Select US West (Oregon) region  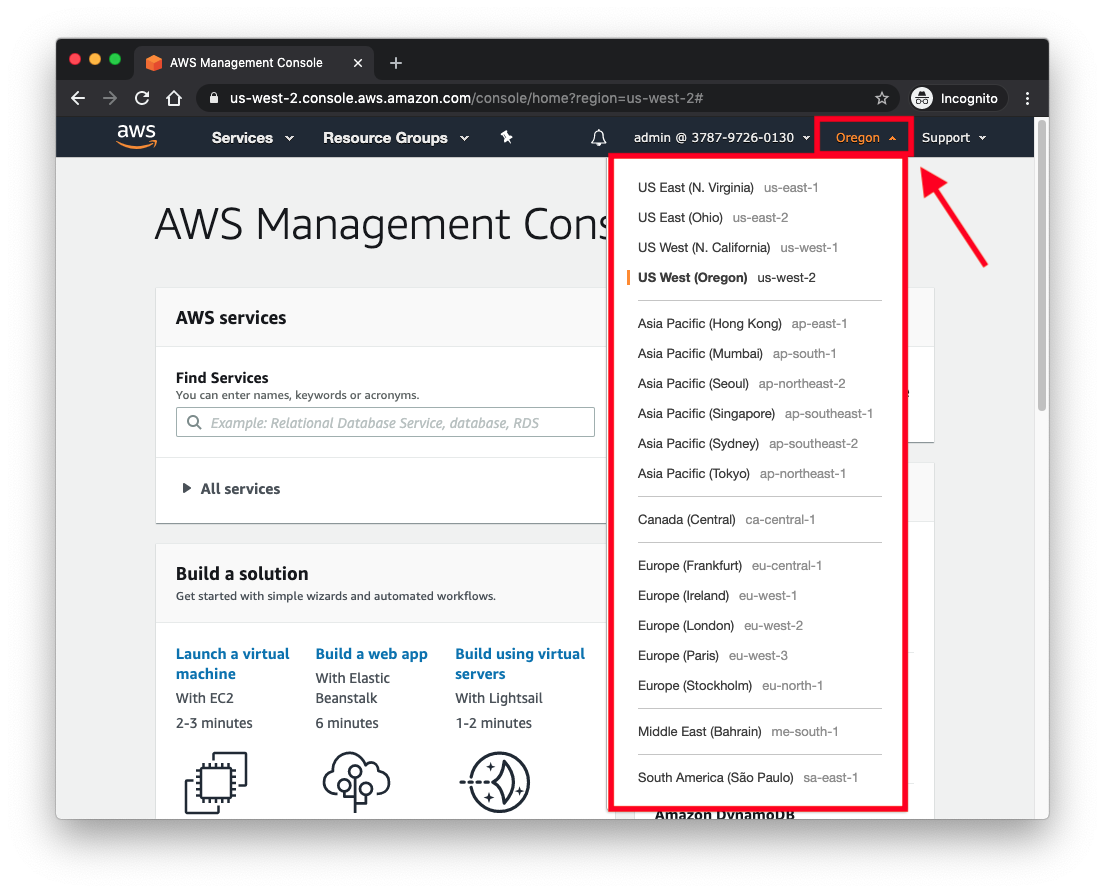point(727,278)
